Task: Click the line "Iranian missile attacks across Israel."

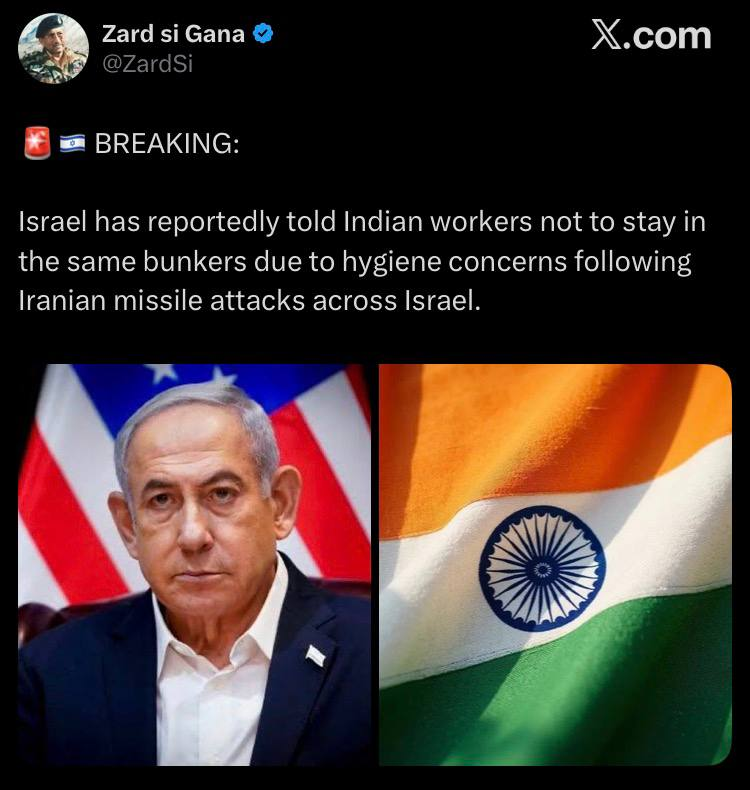Action: click(249, 301)
